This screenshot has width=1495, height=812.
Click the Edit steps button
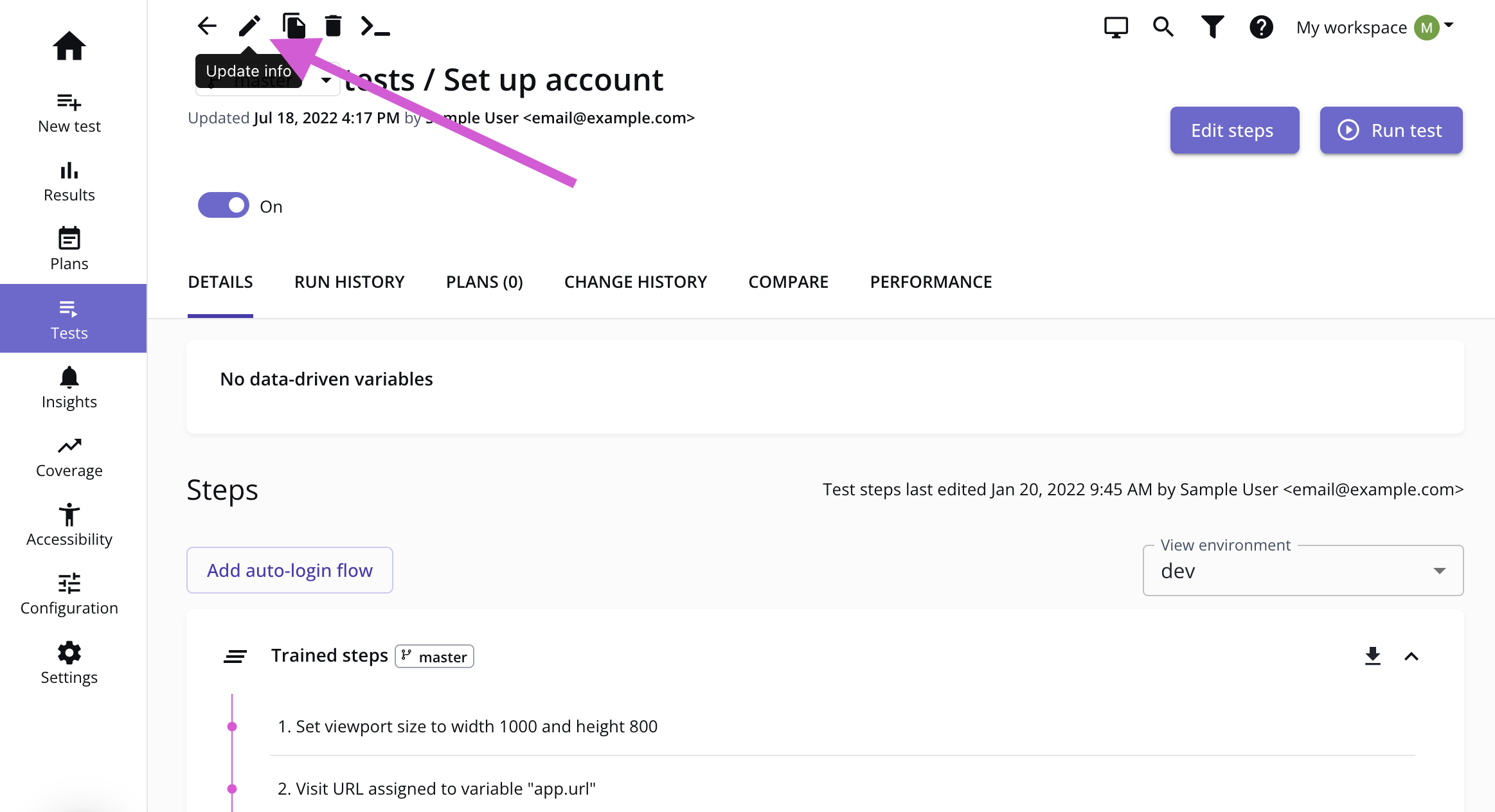[x=1234, y=130]
